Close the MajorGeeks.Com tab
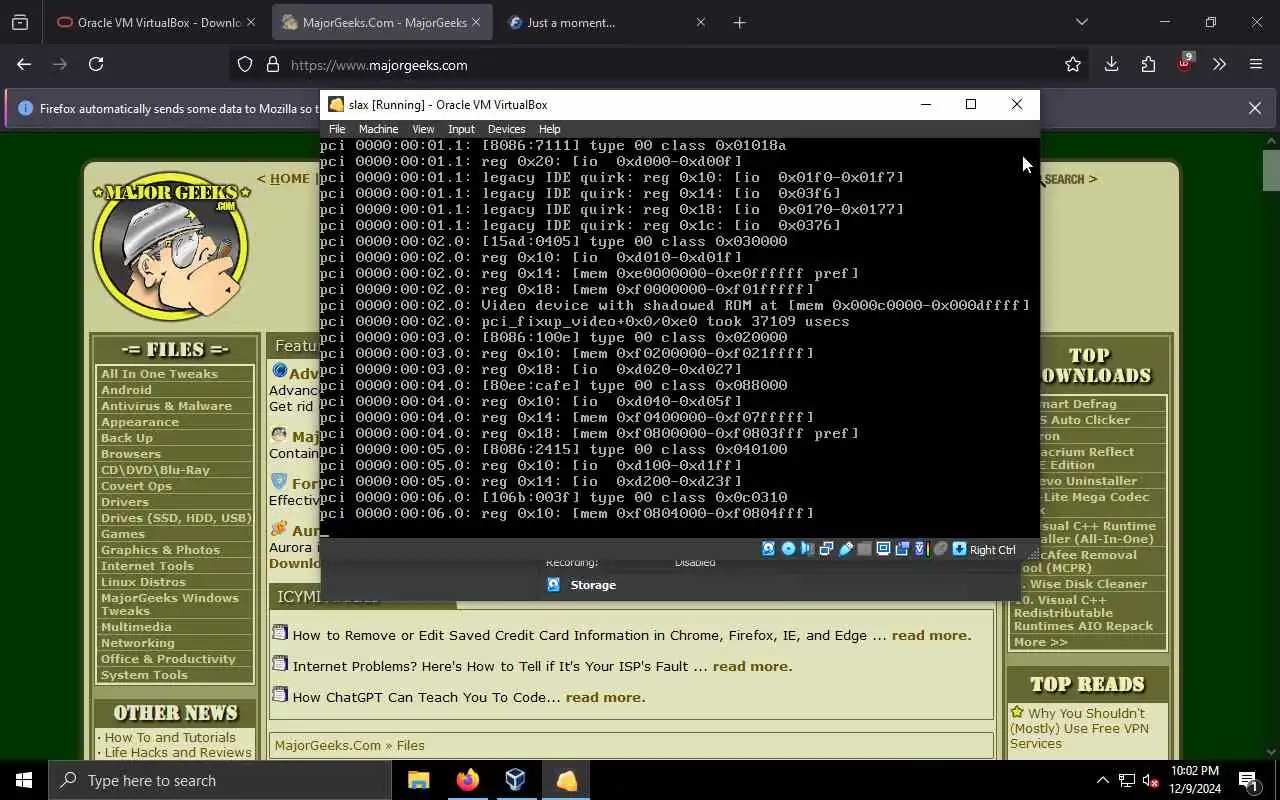The width and height of the screenshot is (1280, 800). [476, 22]
